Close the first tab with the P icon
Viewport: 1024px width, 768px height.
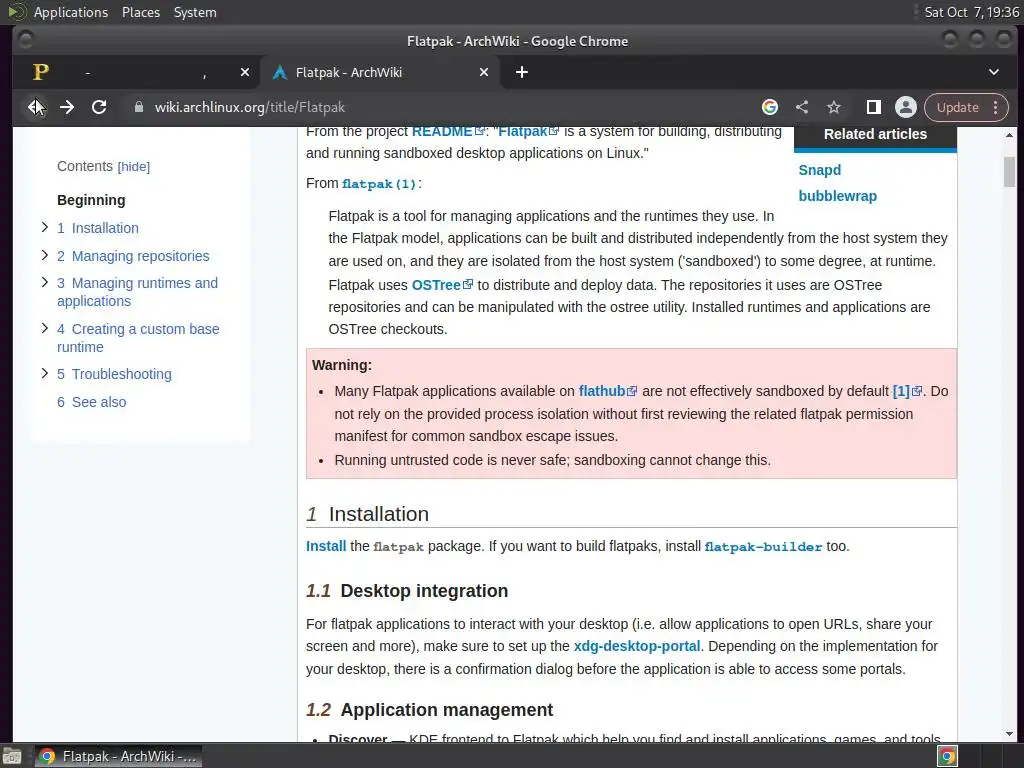click(245, 72)
